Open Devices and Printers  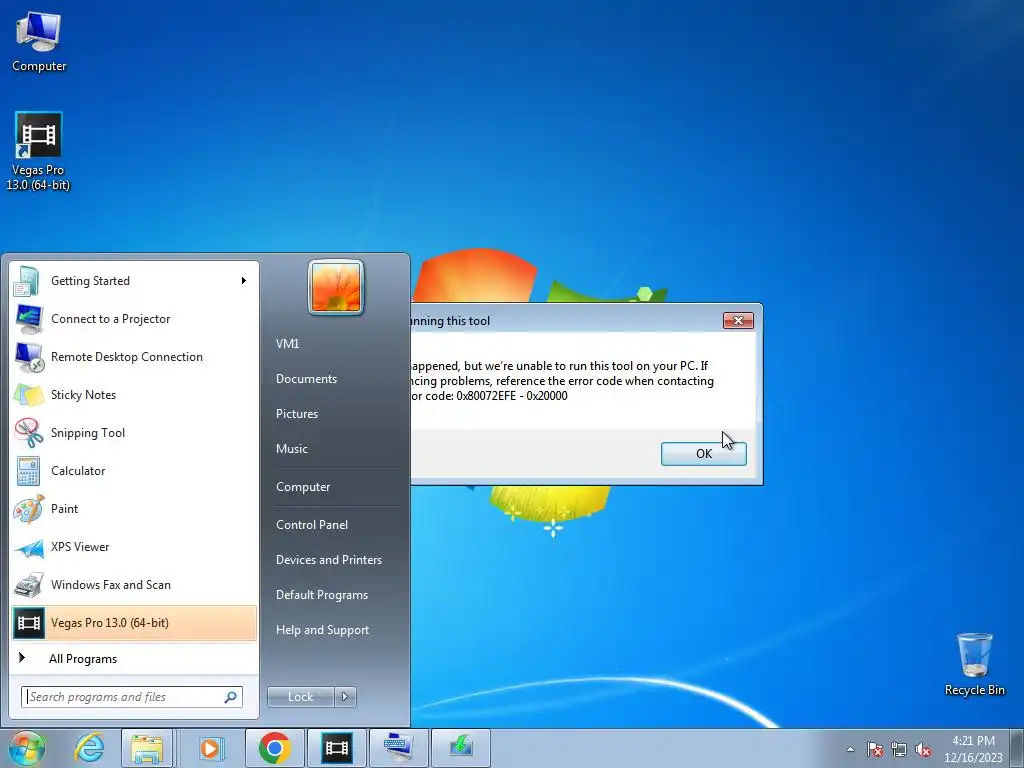(329, 560)
